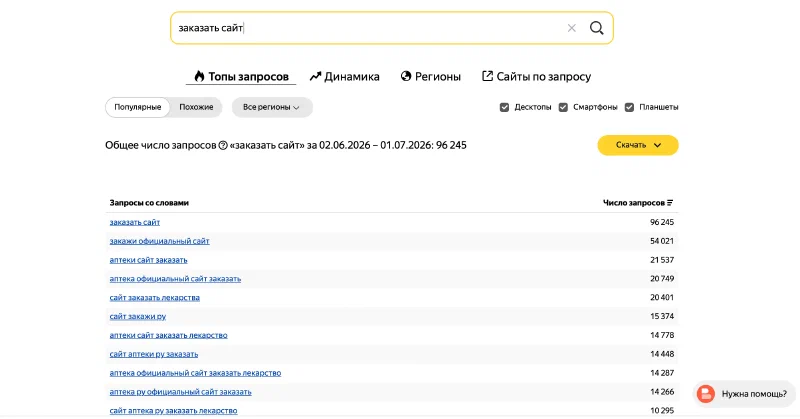800x419 pixels.
Task: Select the value 20 401 in the table
Action: [662, 298]
